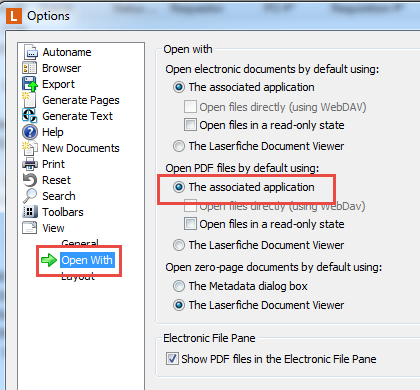420x390 pixels.
Task: Select the Search magnifying glass icon
Action: pos(30,196)
